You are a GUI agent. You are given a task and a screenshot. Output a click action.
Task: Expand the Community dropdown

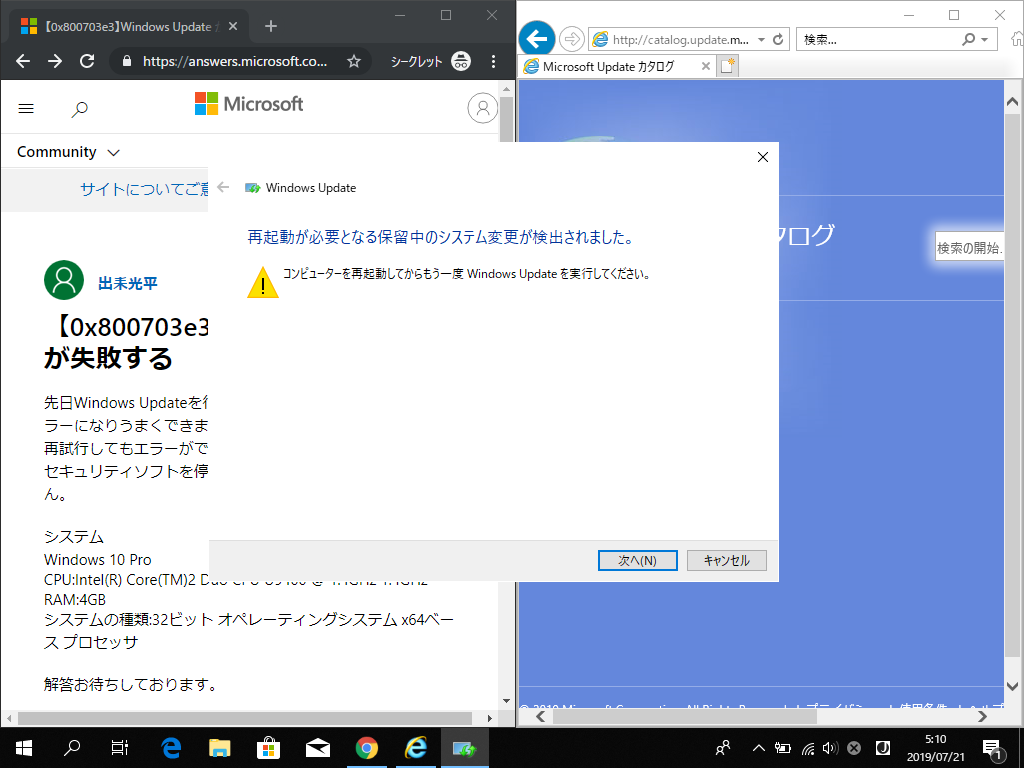68,152
